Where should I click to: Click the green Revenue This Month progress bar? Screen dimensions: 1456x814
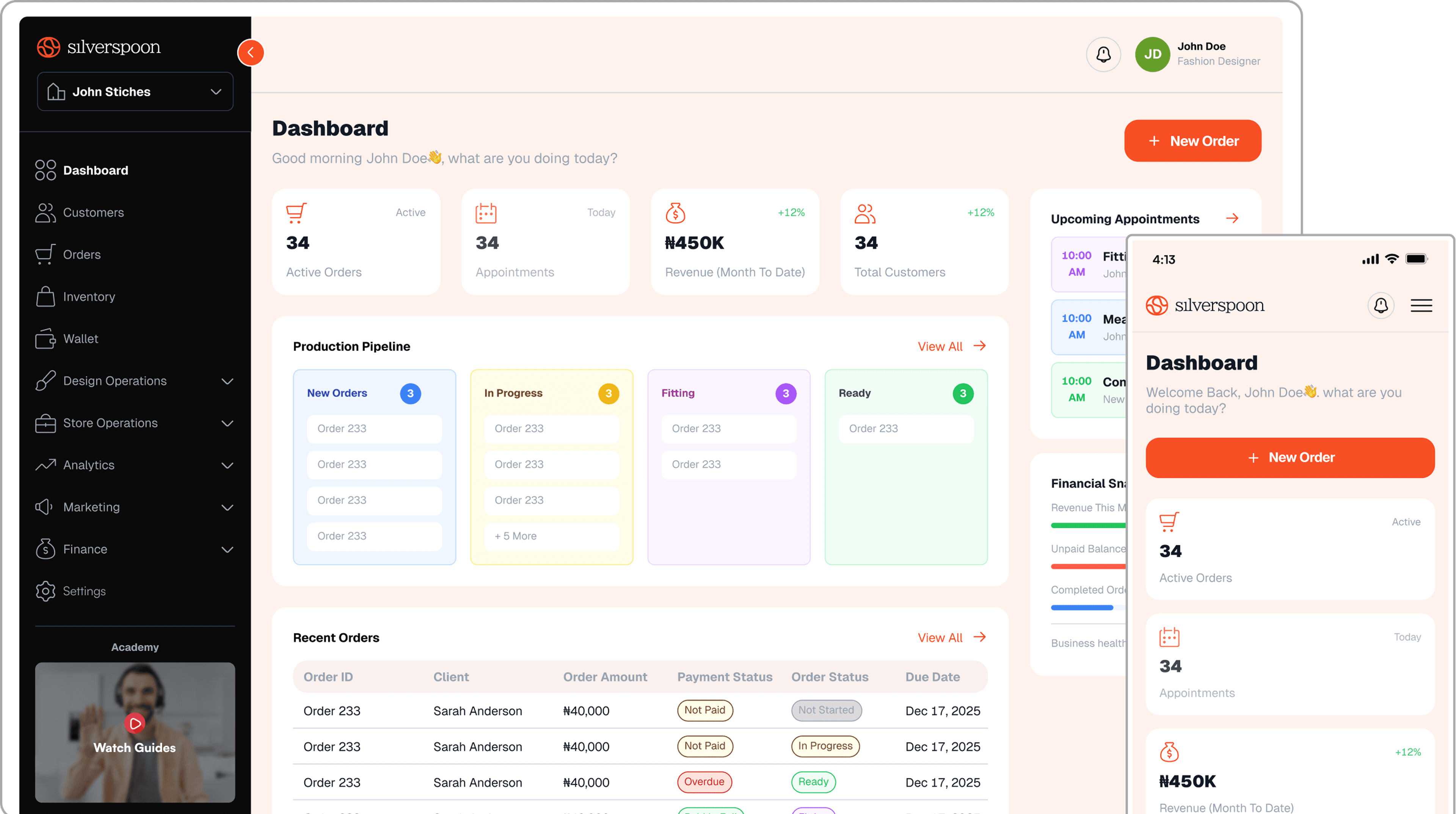(1089, 525)
